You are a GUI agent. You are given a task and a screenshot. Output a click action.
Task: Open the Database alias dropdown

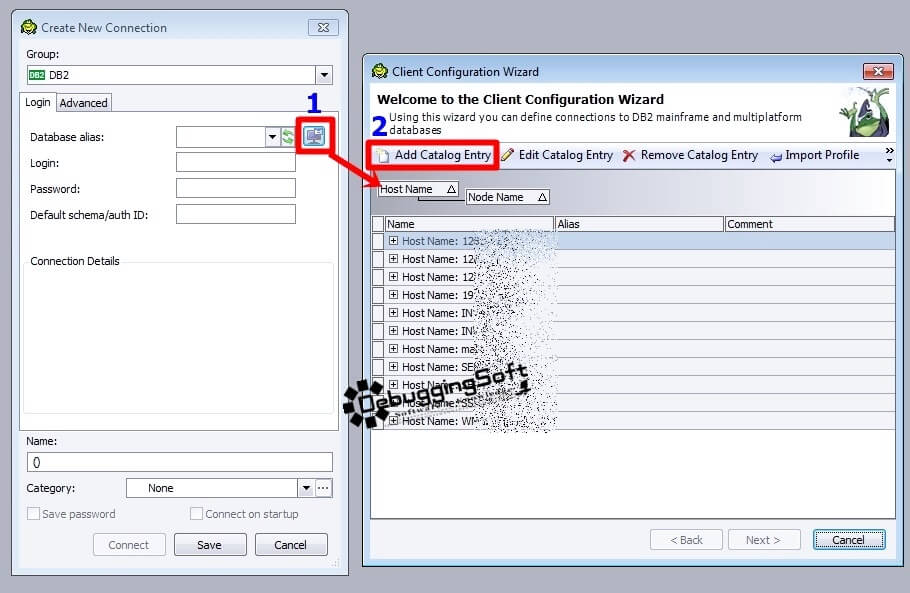pyautogui.click(x=272, y=136)
